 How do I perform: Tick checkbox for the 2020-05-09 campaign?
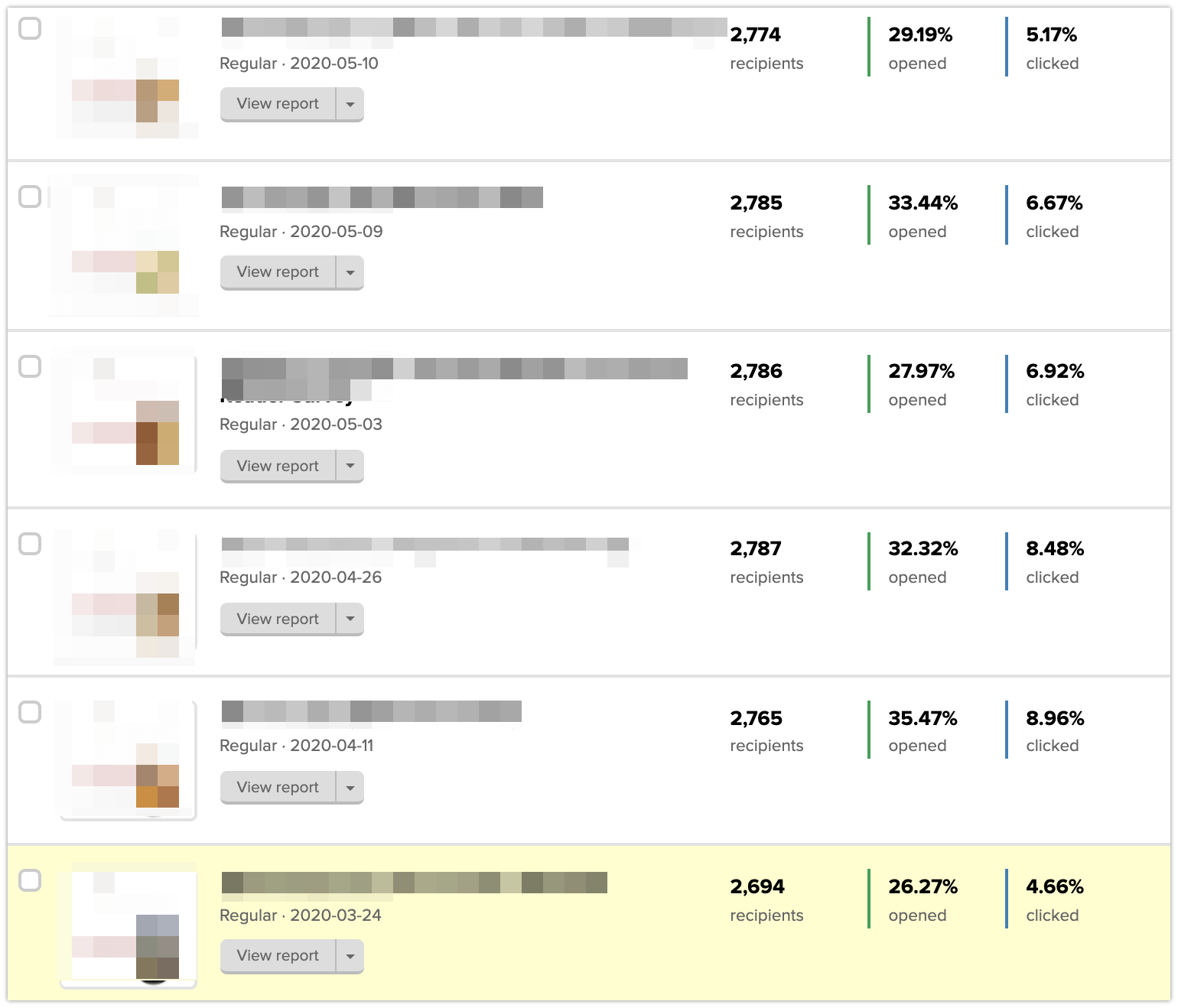click(x=30, y=197)
